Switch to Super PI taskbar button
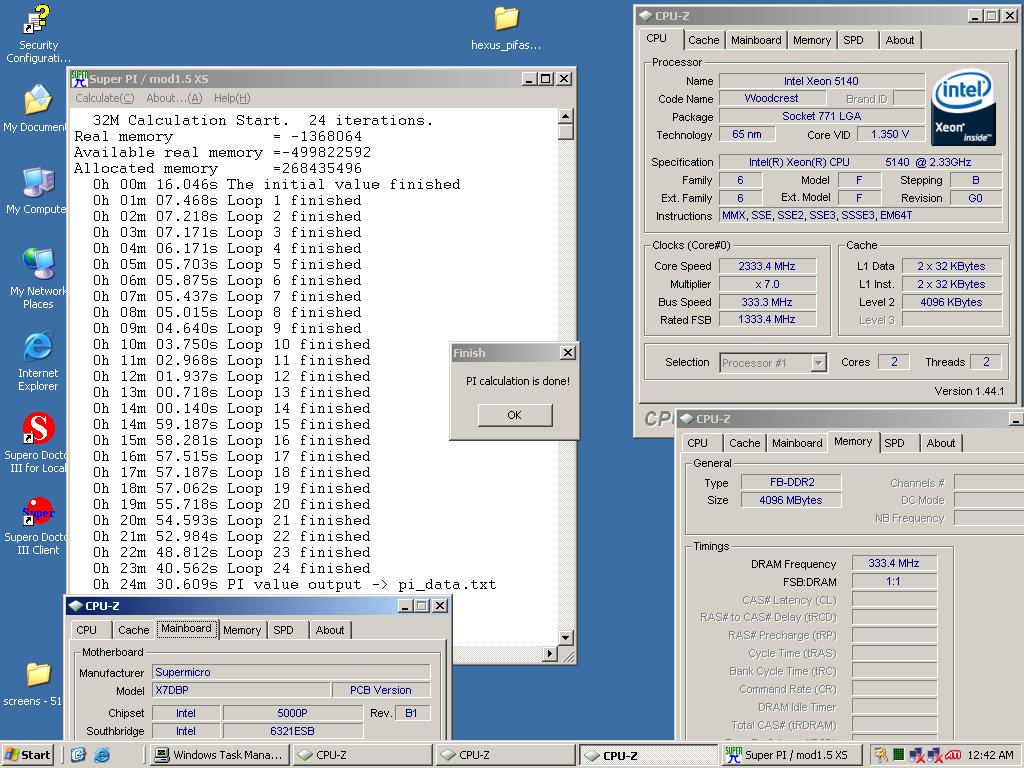 pyautogui.click(x=792, y=755)
